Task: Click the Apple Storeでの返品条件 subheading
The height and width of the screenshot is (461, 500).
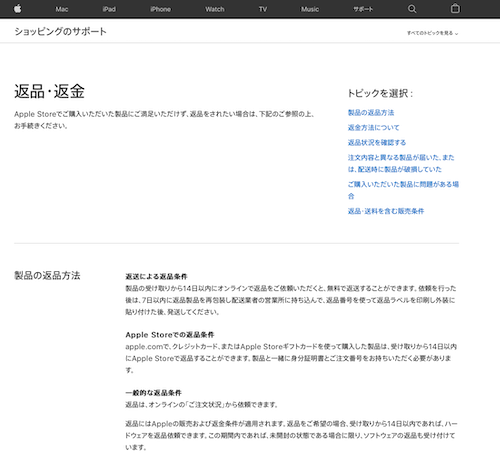Action: [x=170, y=335]
